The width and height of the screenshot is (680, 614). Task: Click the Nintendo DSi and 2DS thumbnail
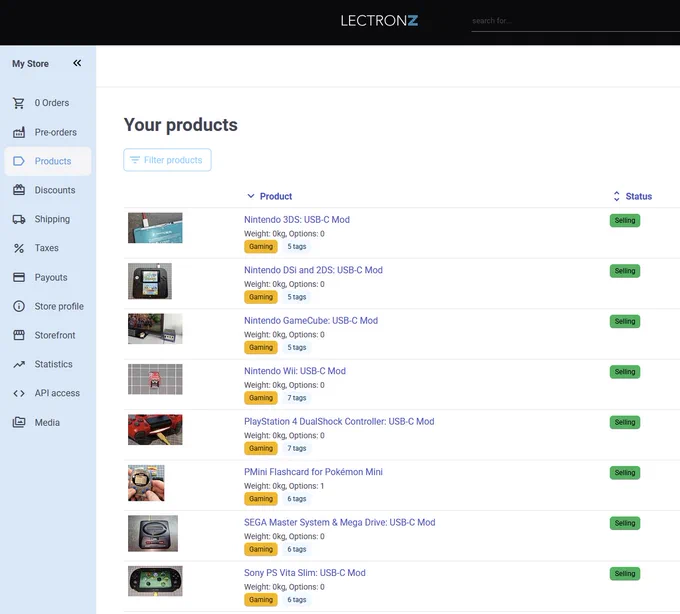pos(150,281)
